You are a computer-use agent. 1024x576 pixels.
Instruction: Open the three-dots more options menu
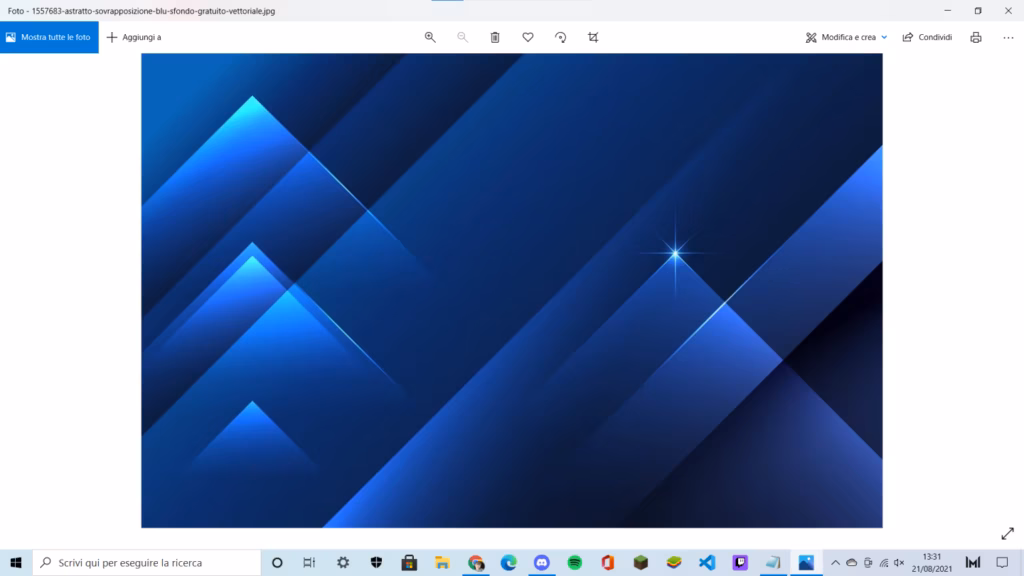point(1008,37)
